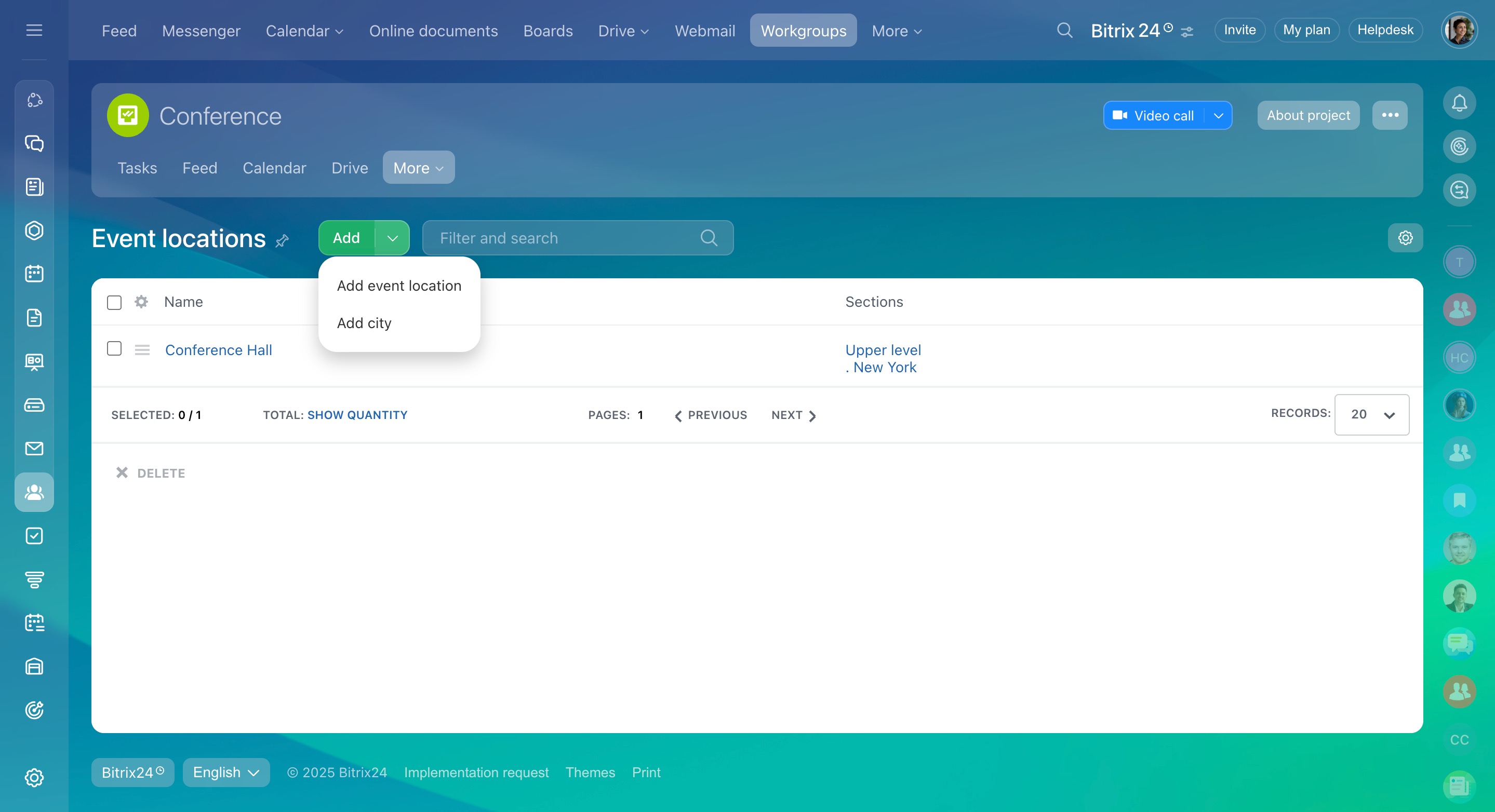Open the English language selector
The image size is (1495, 812).
tap(226, 773)
